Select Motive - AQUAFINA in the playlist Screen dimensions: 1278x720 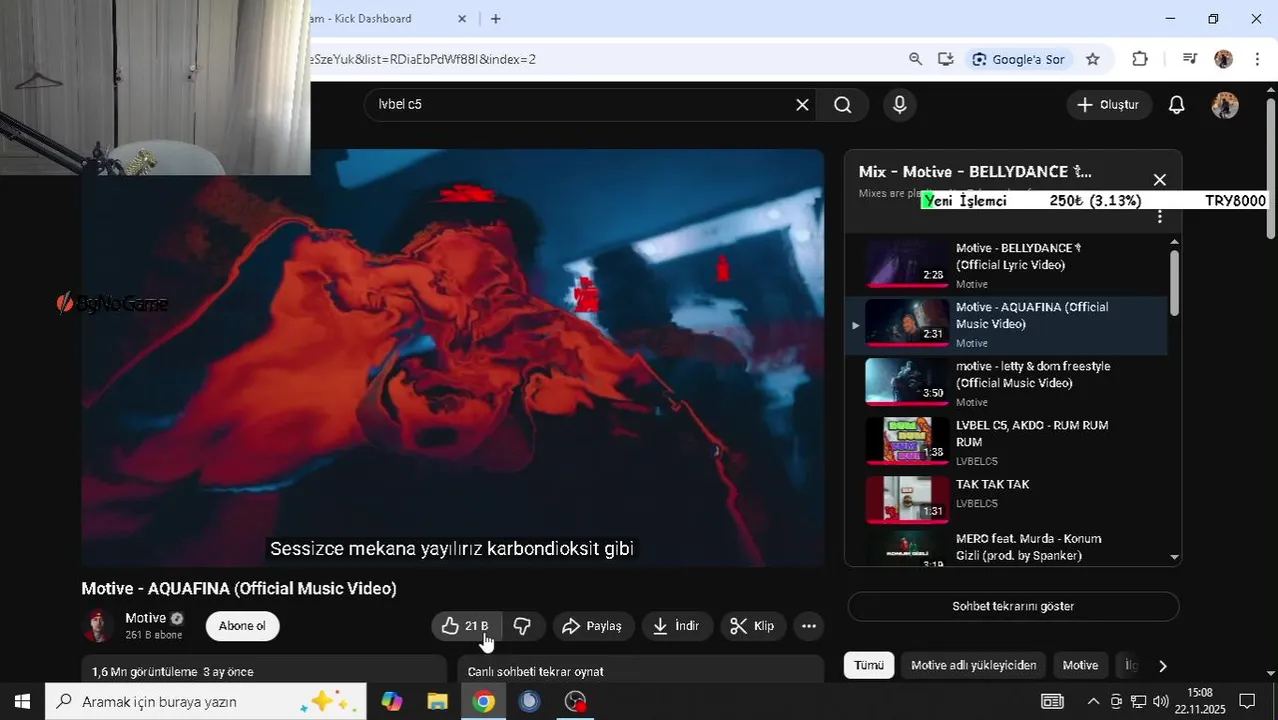coord(1006,325)
